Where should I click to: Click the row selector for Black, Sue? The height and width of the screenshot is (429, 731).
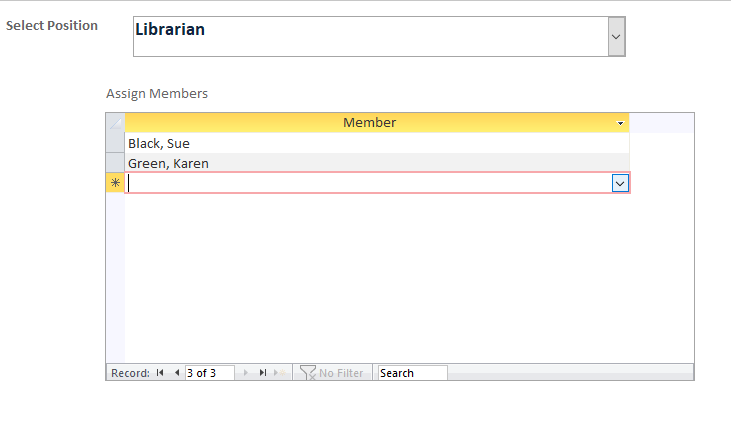(x=115, y=143)
